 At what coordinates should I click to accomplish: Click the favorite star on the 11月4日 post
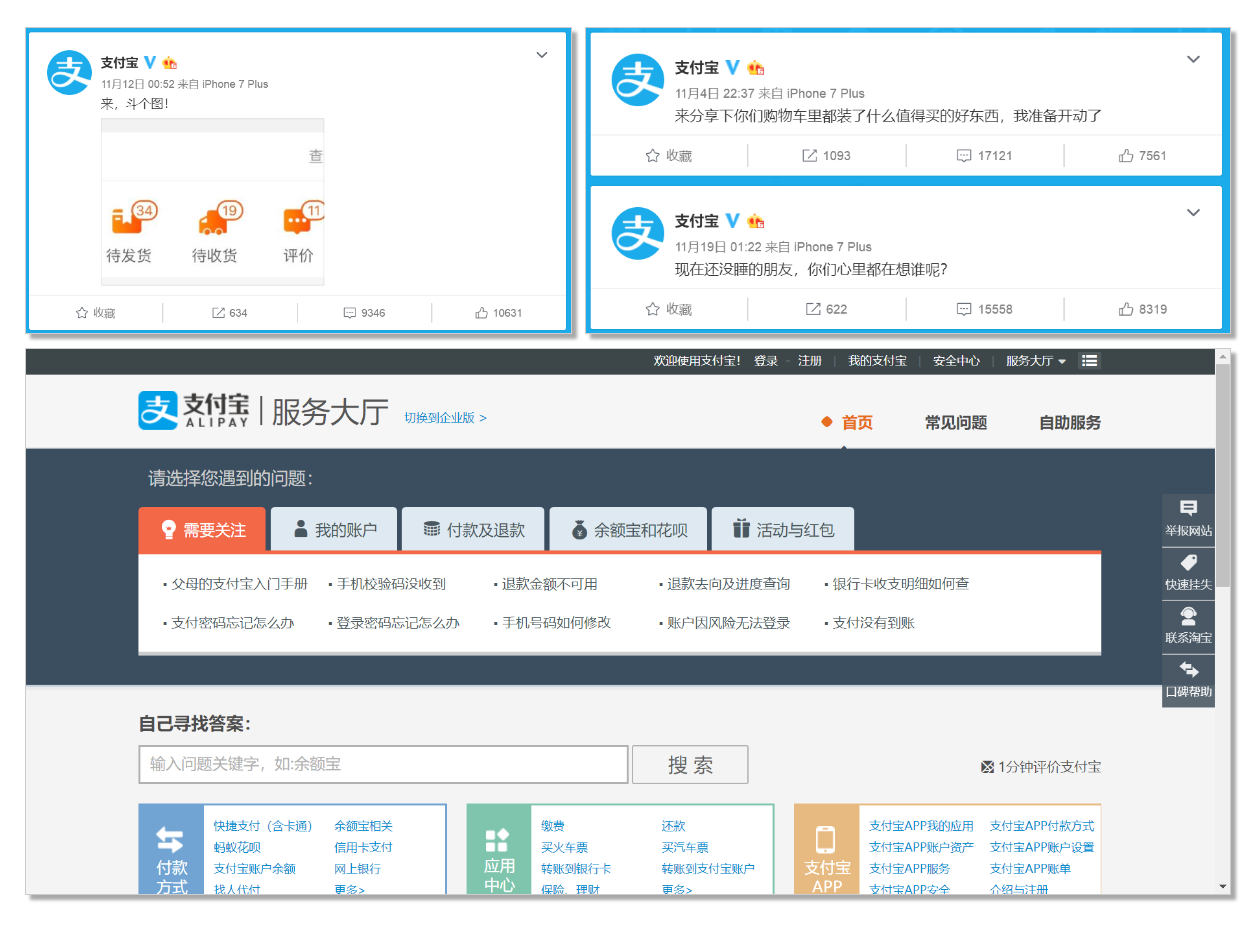pyautogui.click(x=653, y=156)
